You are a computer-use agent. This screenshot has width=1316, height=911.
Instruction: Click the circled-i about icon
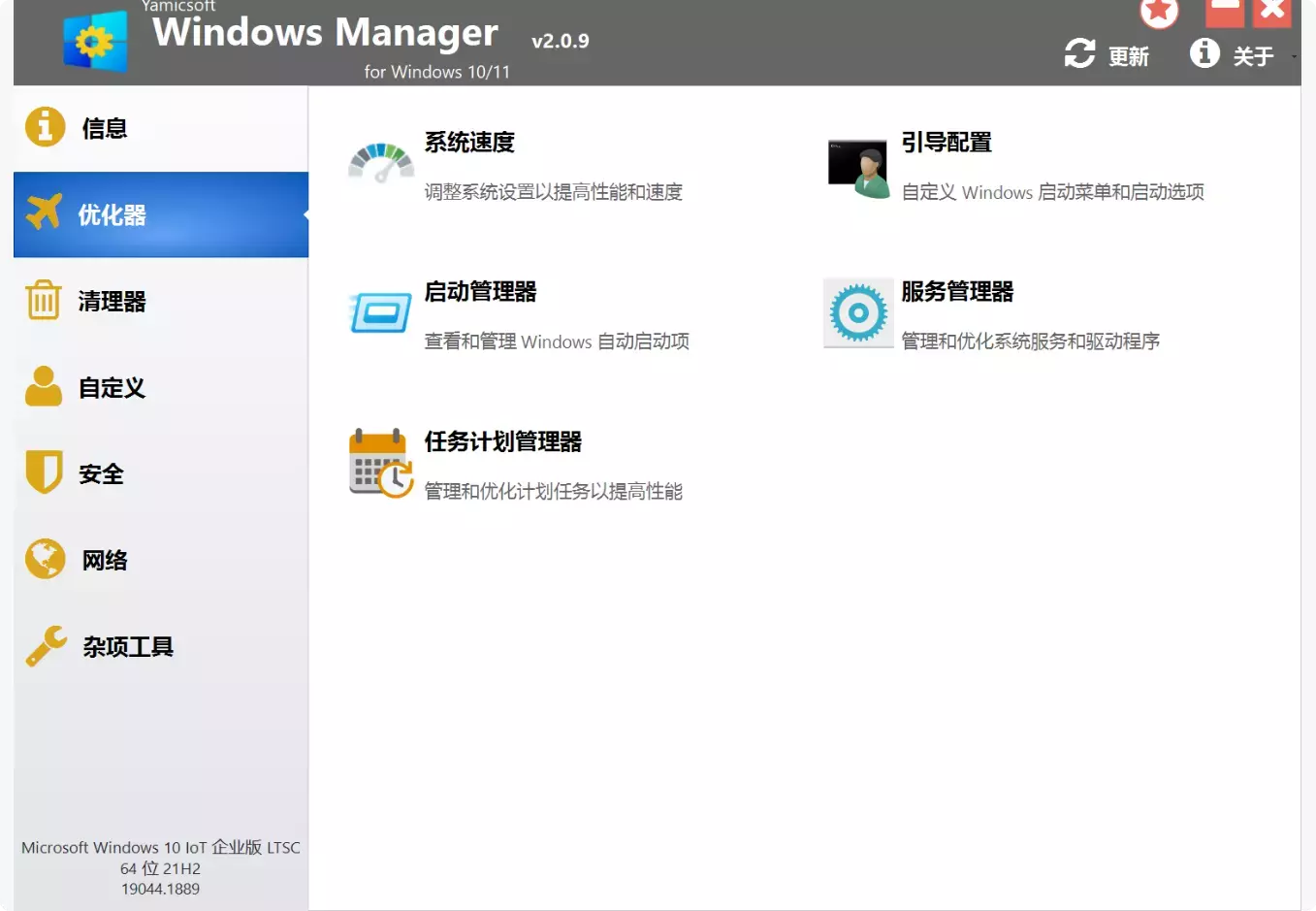click(x=1205, y=54)
